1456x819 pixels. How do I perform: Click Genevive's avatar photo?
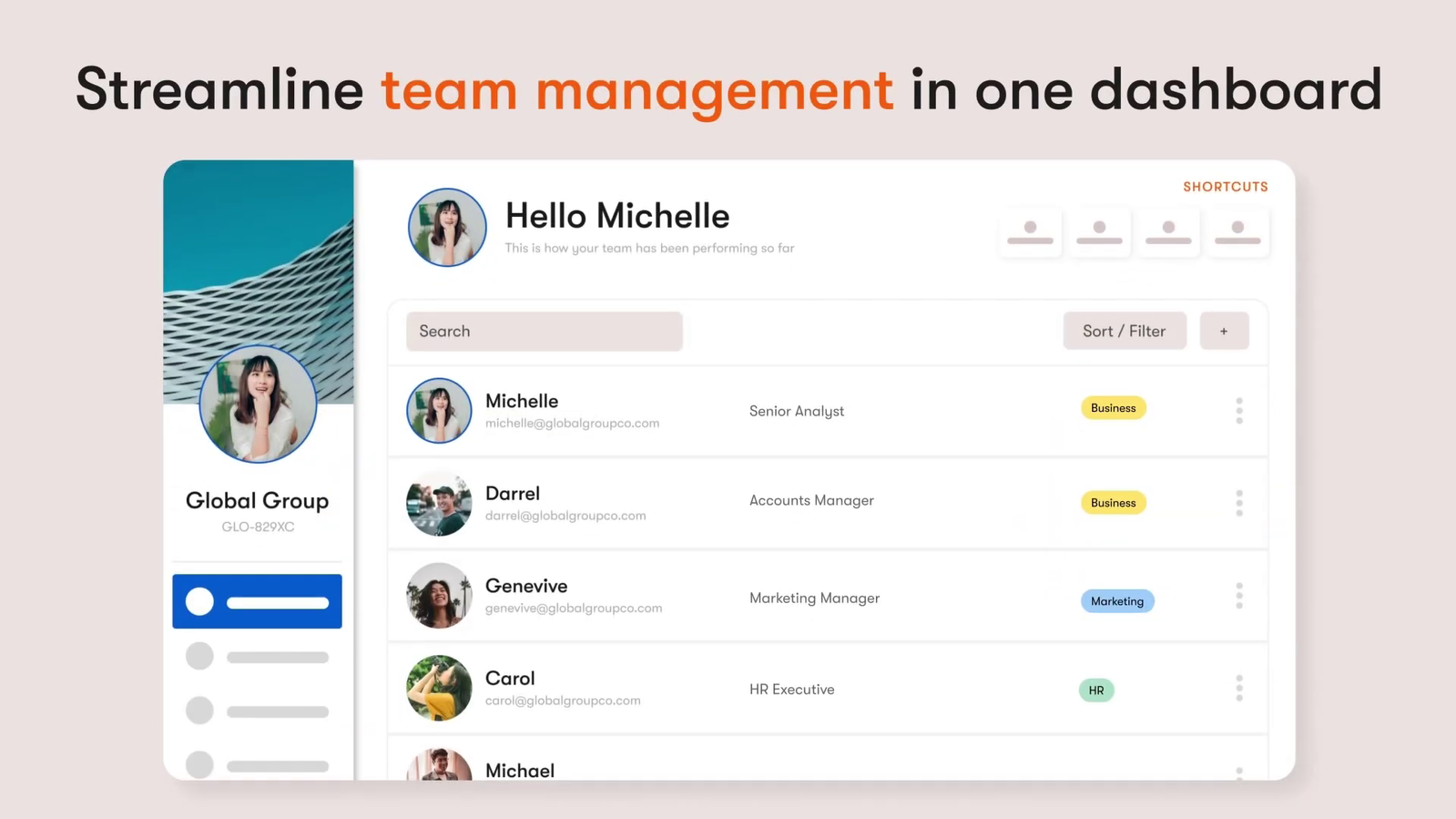click(x=439, y=596)
